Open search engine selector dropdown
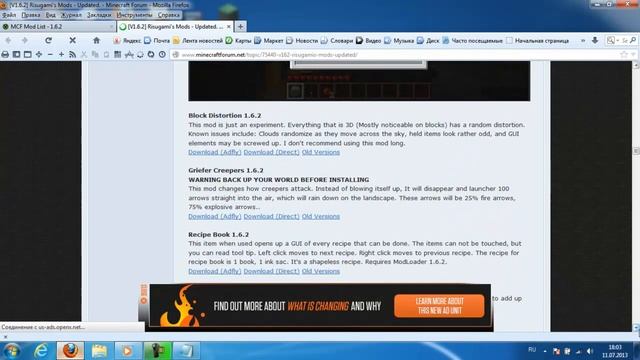The height and width of the screenshot is (360, 640). click(613, 40)
